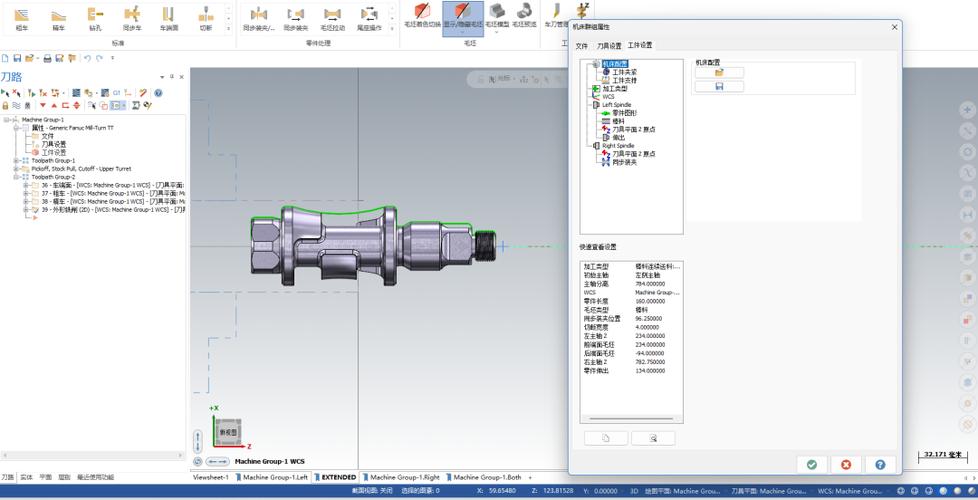The image size is (978, 500).
Task: Toggle the pin on the 刀路 panel
Action: (172, 77)
